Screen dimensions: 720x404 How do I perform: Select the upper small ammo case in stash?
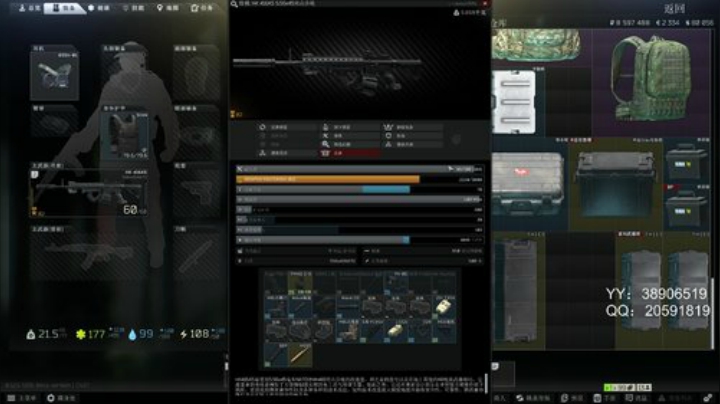tap(686, 160)
